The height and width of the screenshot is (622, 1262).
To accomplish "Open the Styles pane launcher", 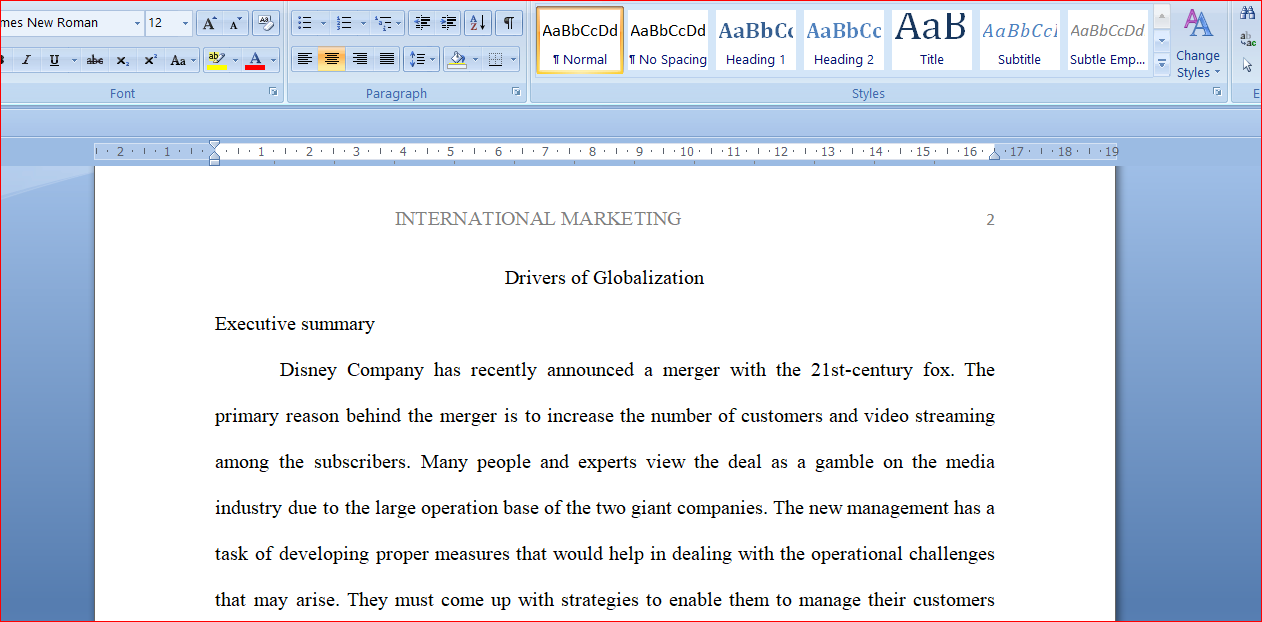I will 1217,92.
